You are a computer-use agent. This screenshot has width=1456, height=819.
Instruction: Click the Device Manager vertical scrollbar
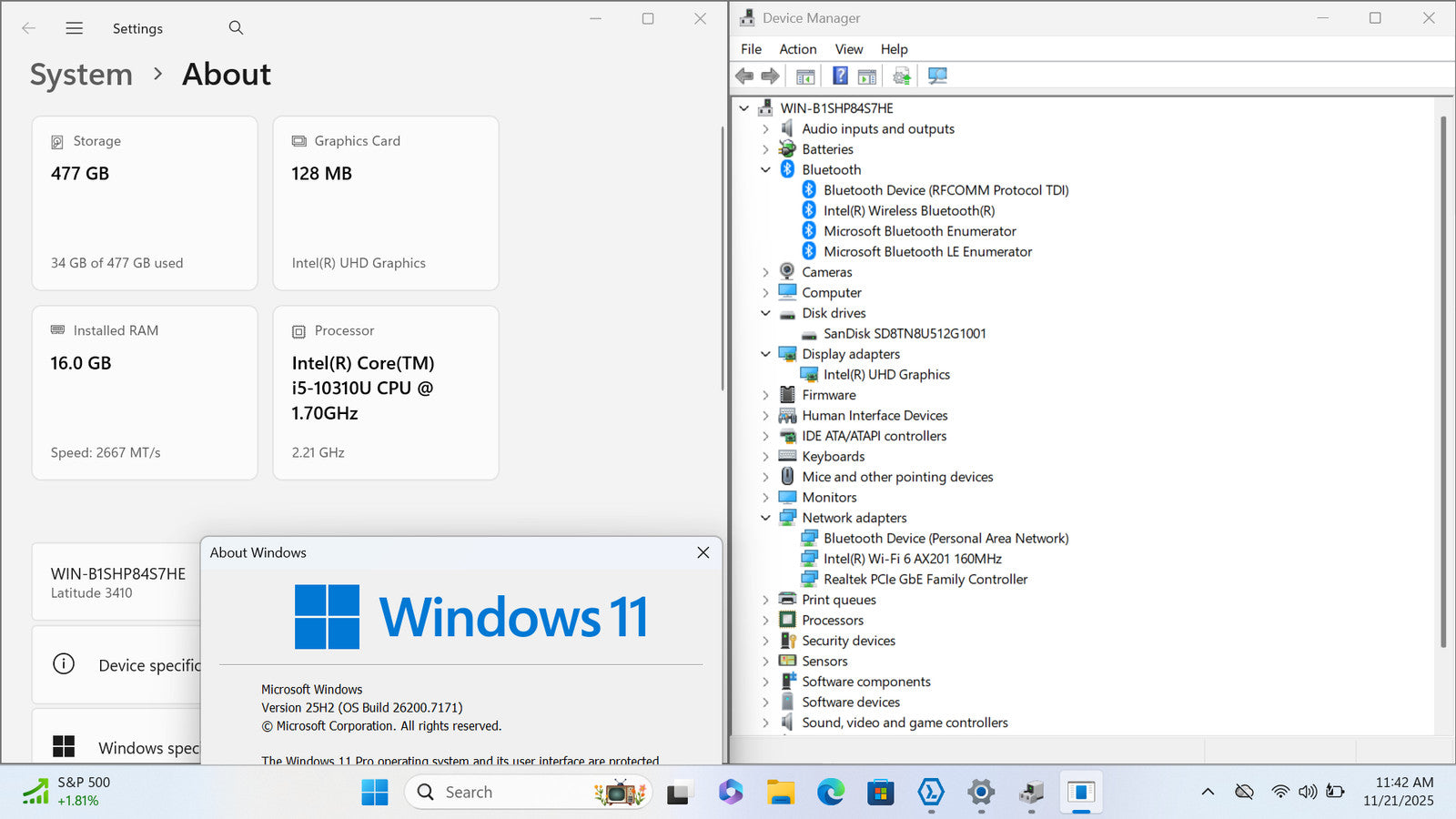pyautogui.click(x=1443, y=382)
